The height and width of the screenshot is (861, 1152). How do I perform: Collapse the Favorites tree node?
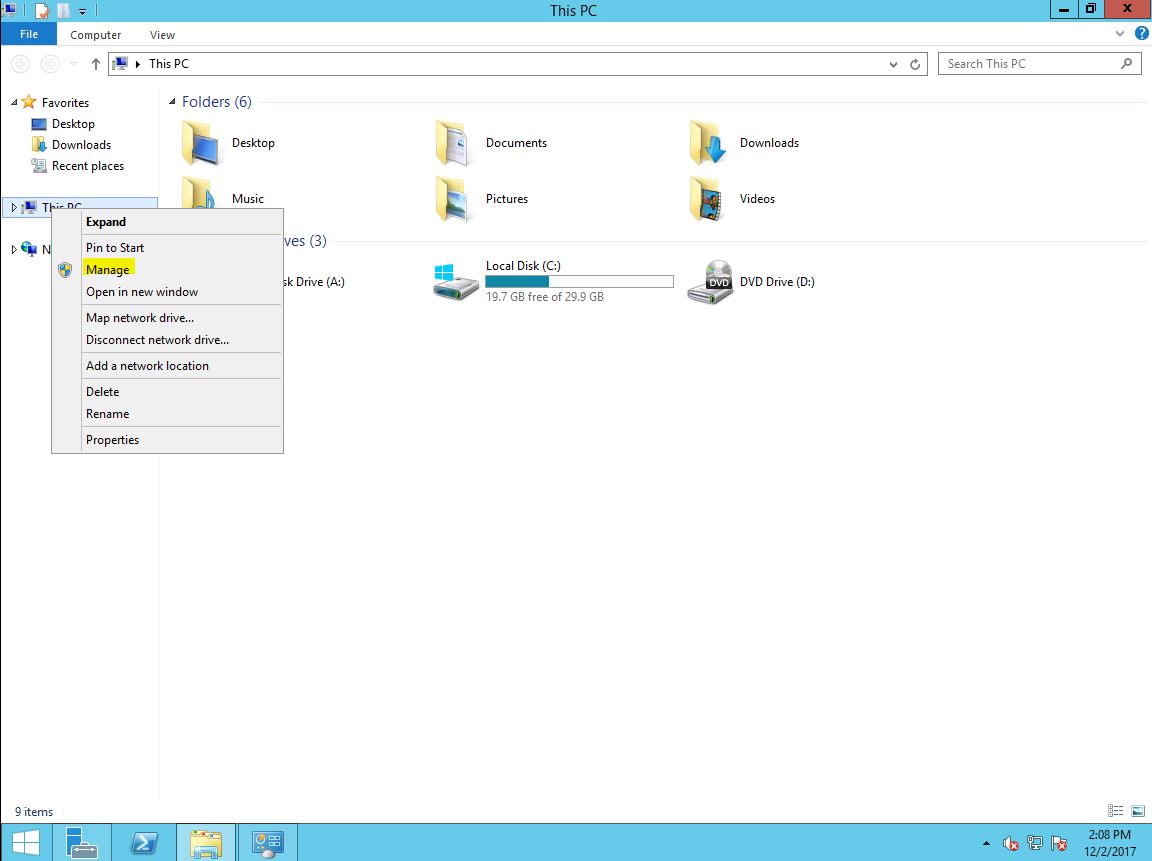tap(13, 103)
